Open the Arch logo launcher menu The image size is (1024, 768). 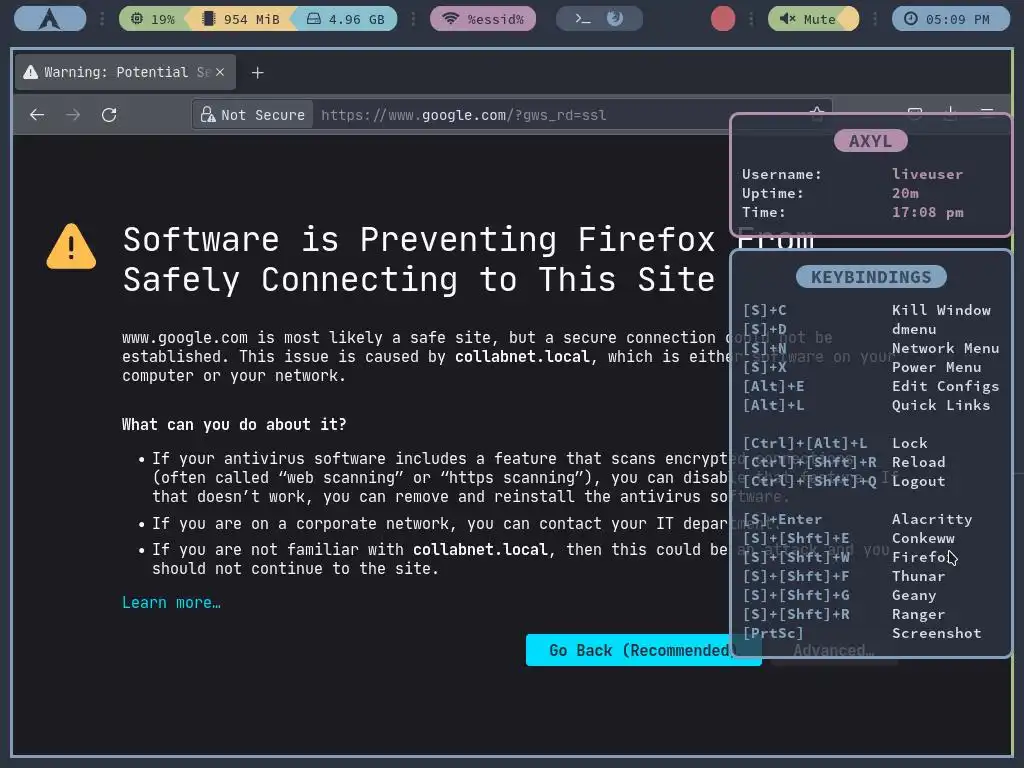[x=50, y=18]
